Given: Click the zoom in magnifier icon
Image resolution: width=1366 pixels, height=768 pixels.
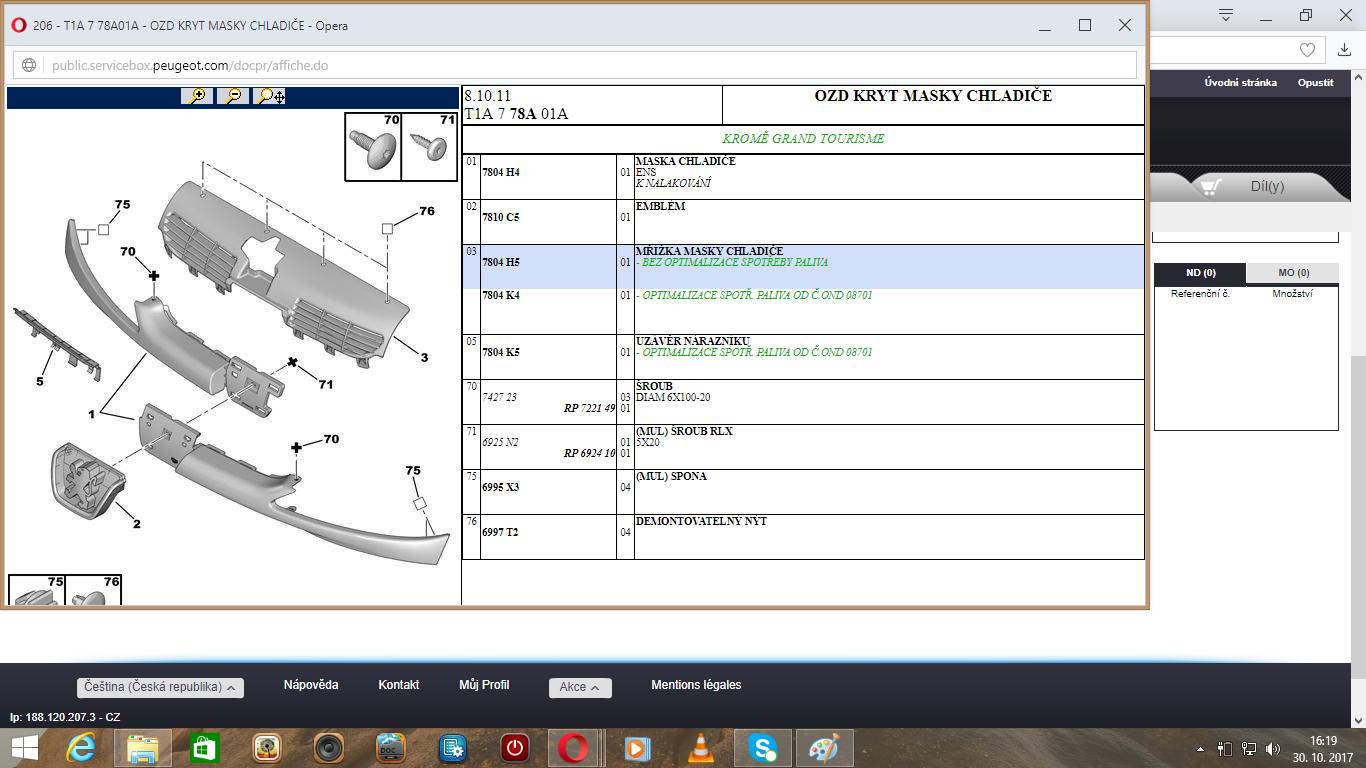Looking at the screenshot, I should click(198, 96).
